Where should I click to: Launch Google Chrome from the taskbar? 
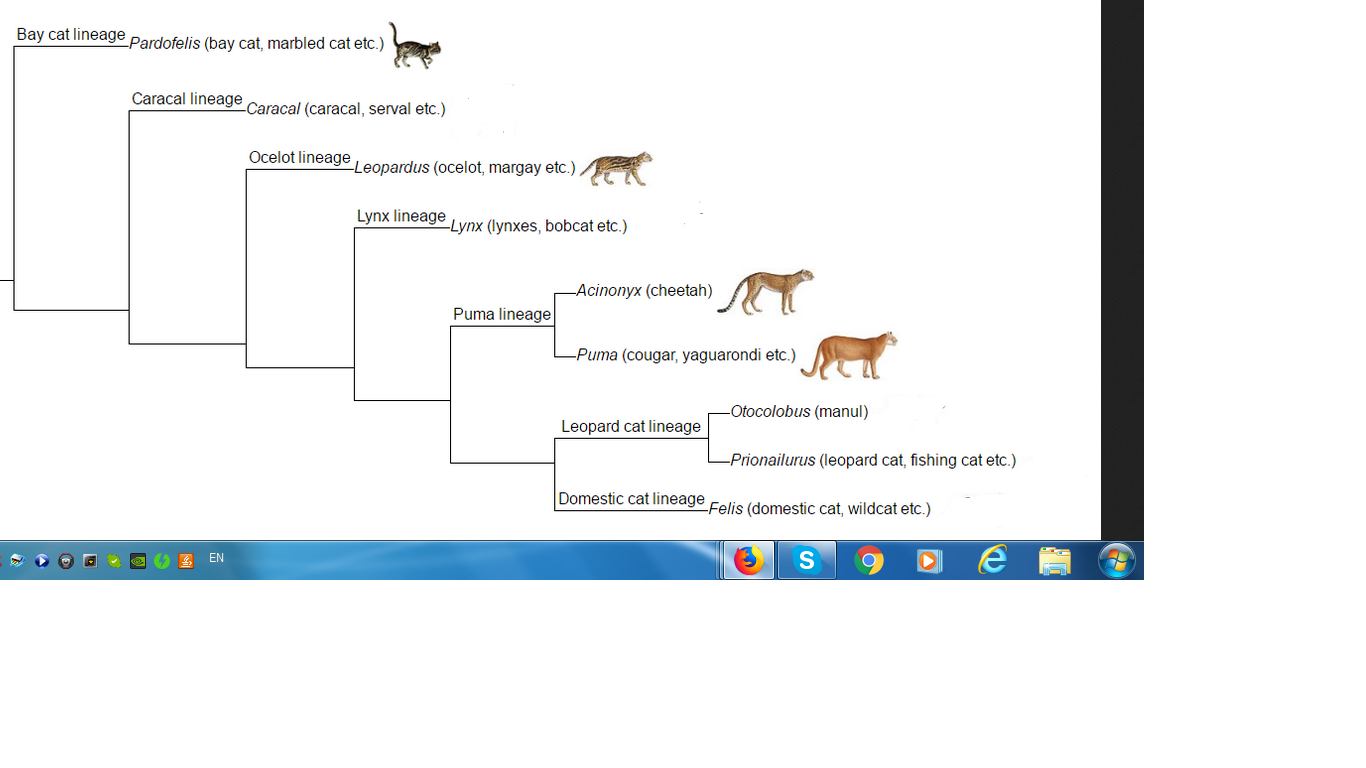click(869, 561)
